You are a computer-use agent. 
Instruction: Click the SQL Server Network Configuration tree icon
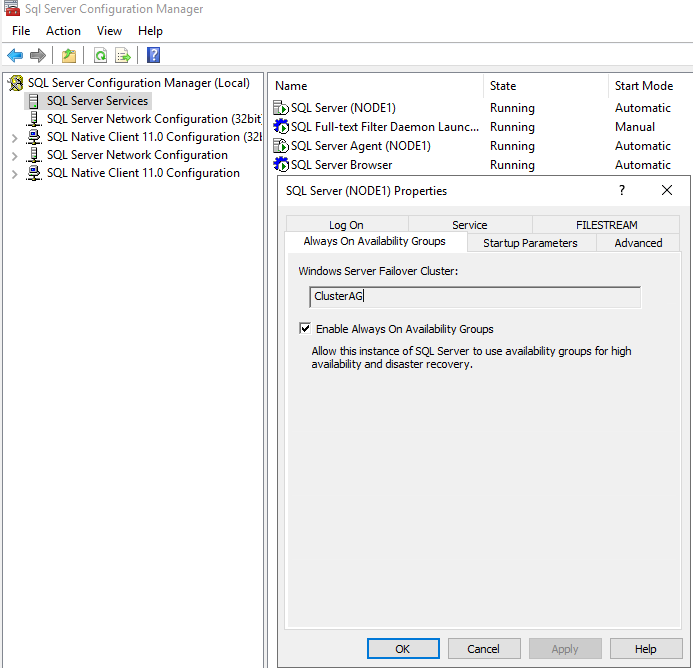34,155
